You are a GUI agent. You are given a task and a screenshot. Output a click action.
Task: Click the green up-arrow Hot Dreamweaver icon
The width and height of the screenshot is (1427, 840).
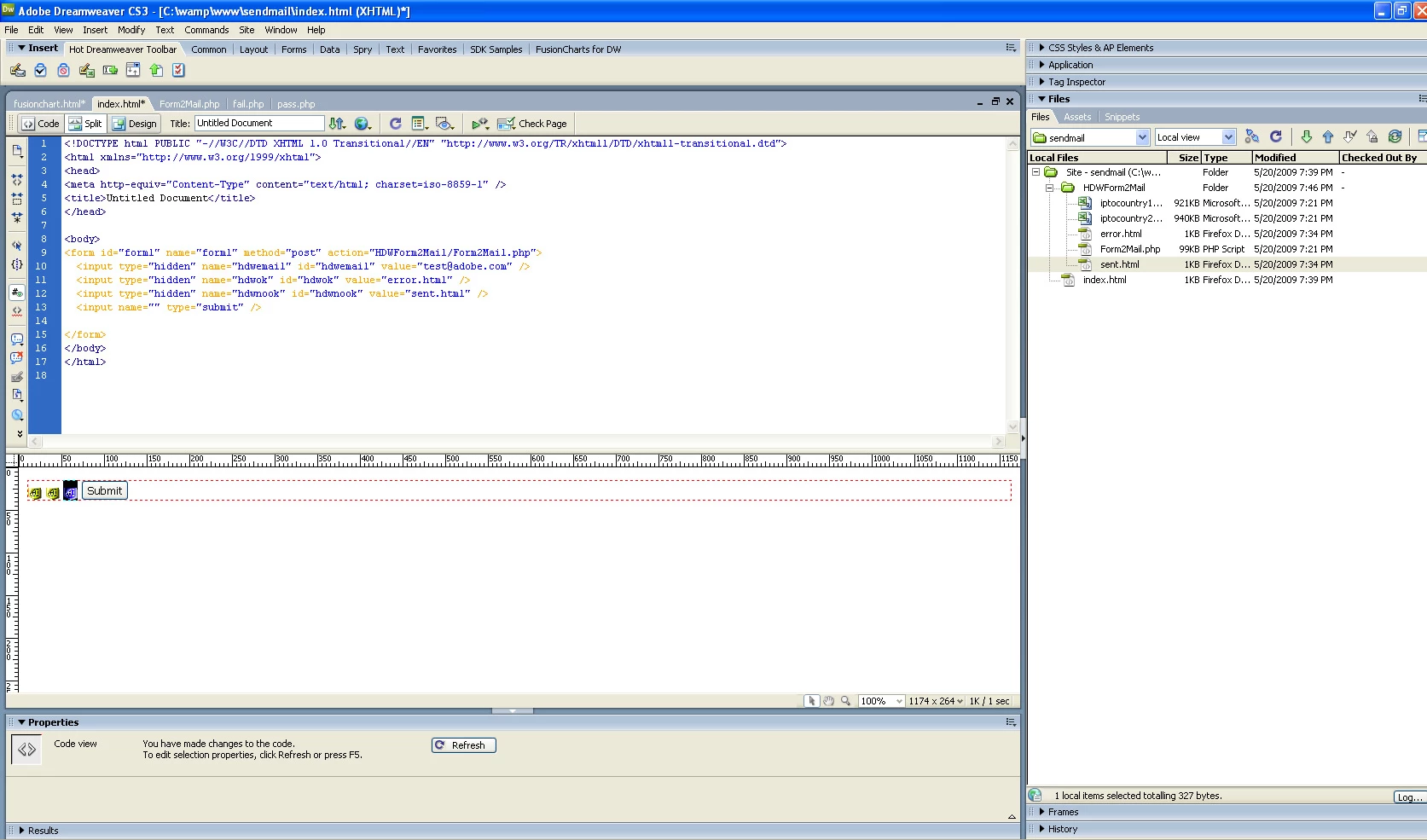(x=156, y=70)
